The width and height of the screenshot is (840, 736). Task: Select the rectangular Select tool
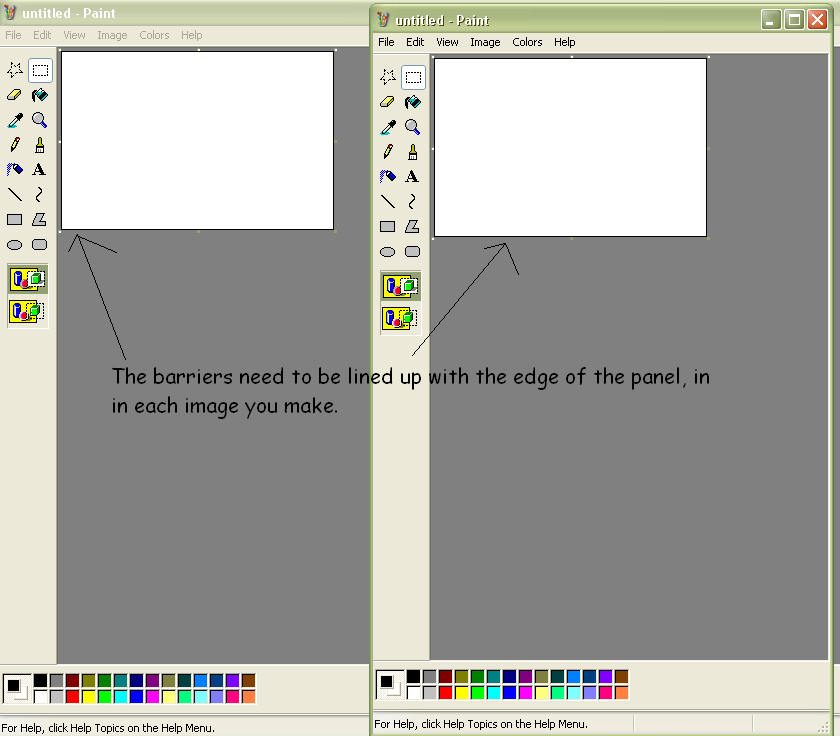tap(413, 75)
